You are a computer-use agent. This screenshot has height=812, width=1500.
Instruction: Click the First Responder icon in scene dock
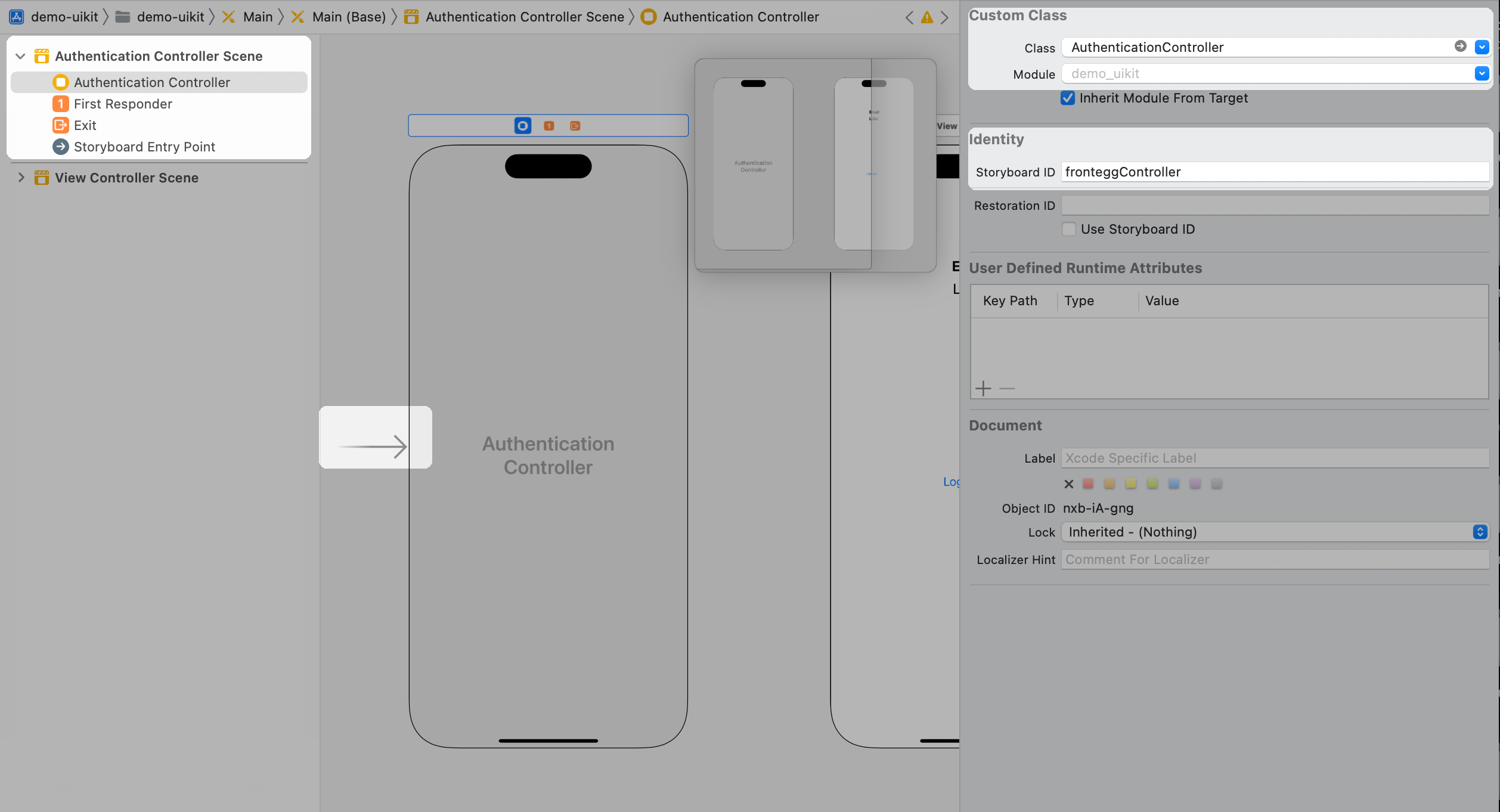(549, 126)
